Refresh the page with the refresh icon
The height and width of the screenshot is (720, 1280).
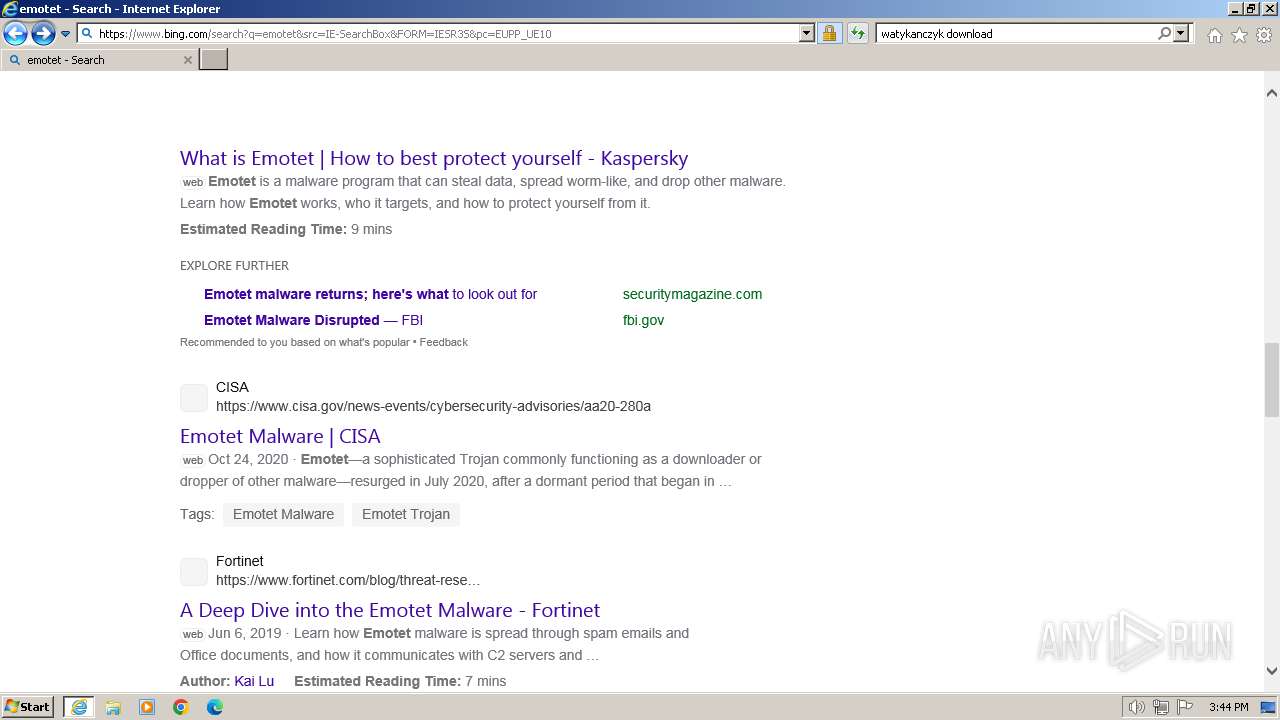[x=858, y=33]
